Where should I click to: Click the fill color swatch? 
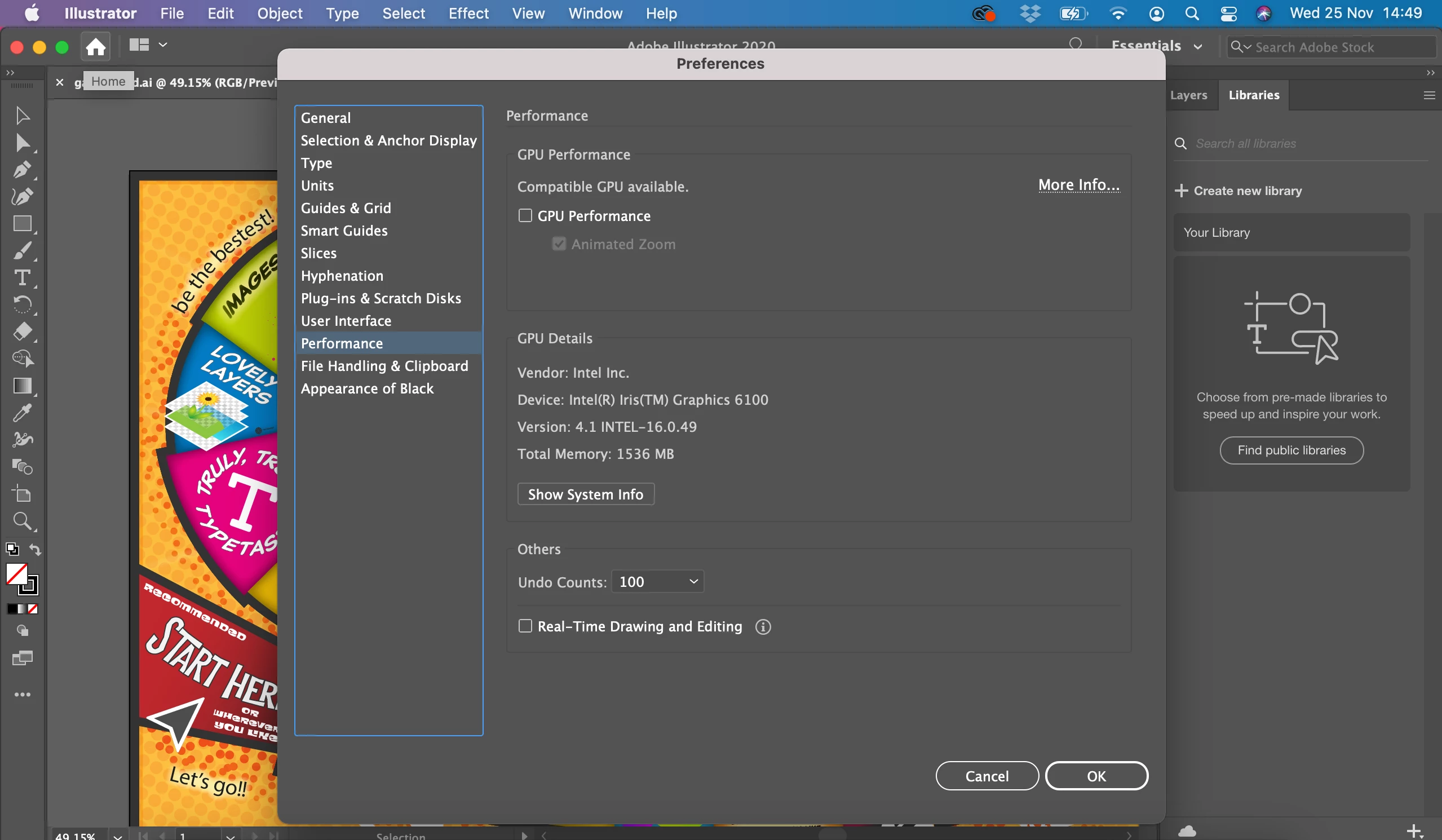click(x=16, y=574)
